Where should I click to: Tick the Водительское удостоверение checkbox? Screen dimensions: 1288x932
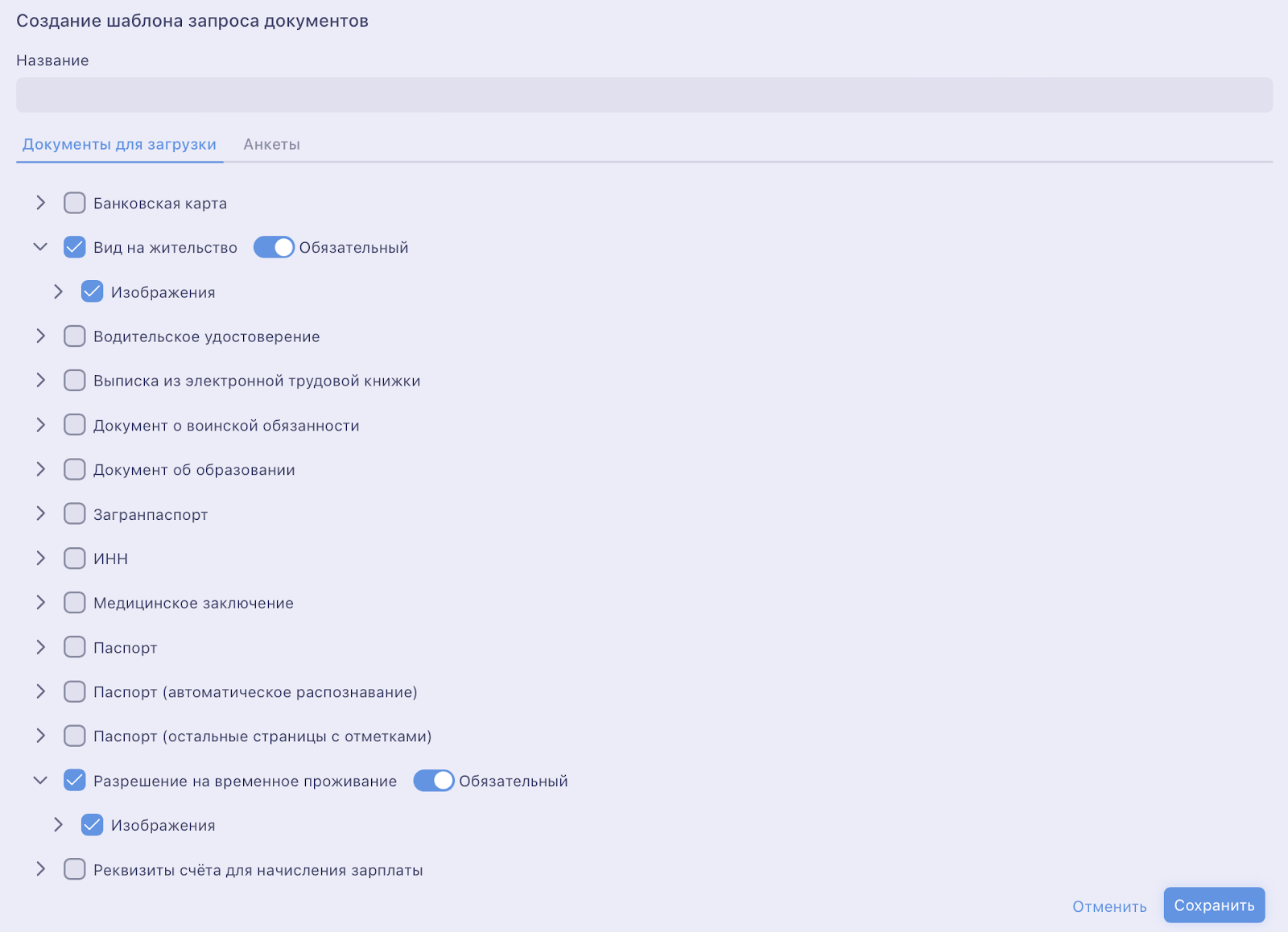(75, 336)
